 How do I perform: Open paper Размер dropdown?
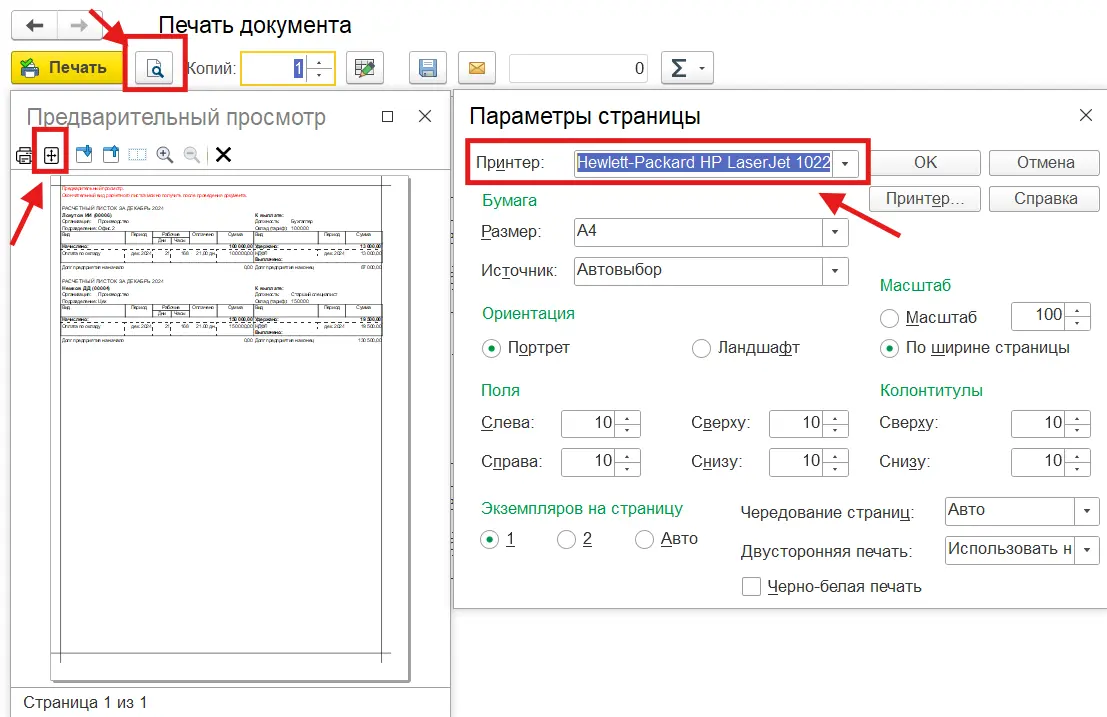[835, 232]
